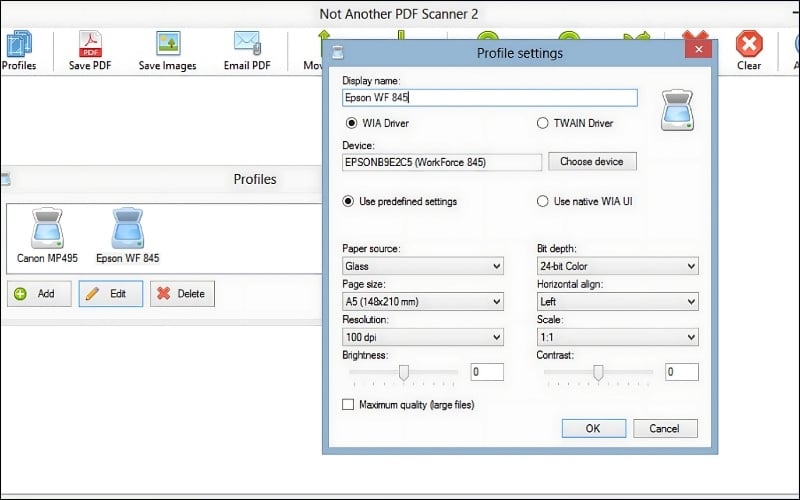Open the Bit depth dropdown
800x500 pixels.
tap(617, 266)
